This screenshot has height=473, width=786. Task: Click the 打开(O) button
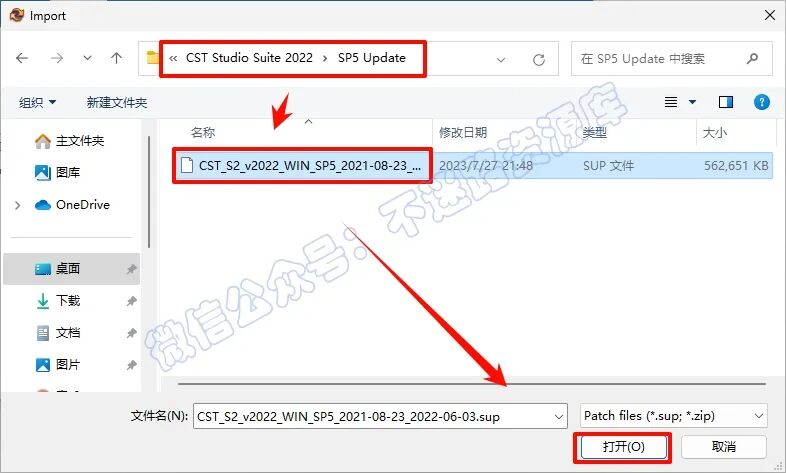[x=624, y=446]
